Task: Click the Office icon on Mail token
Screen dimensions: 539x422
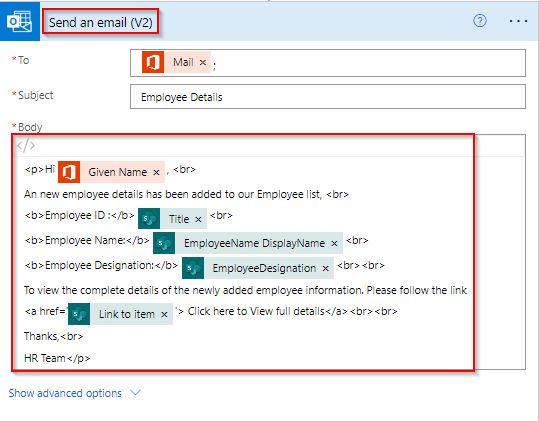Action: tap(153, 62)
